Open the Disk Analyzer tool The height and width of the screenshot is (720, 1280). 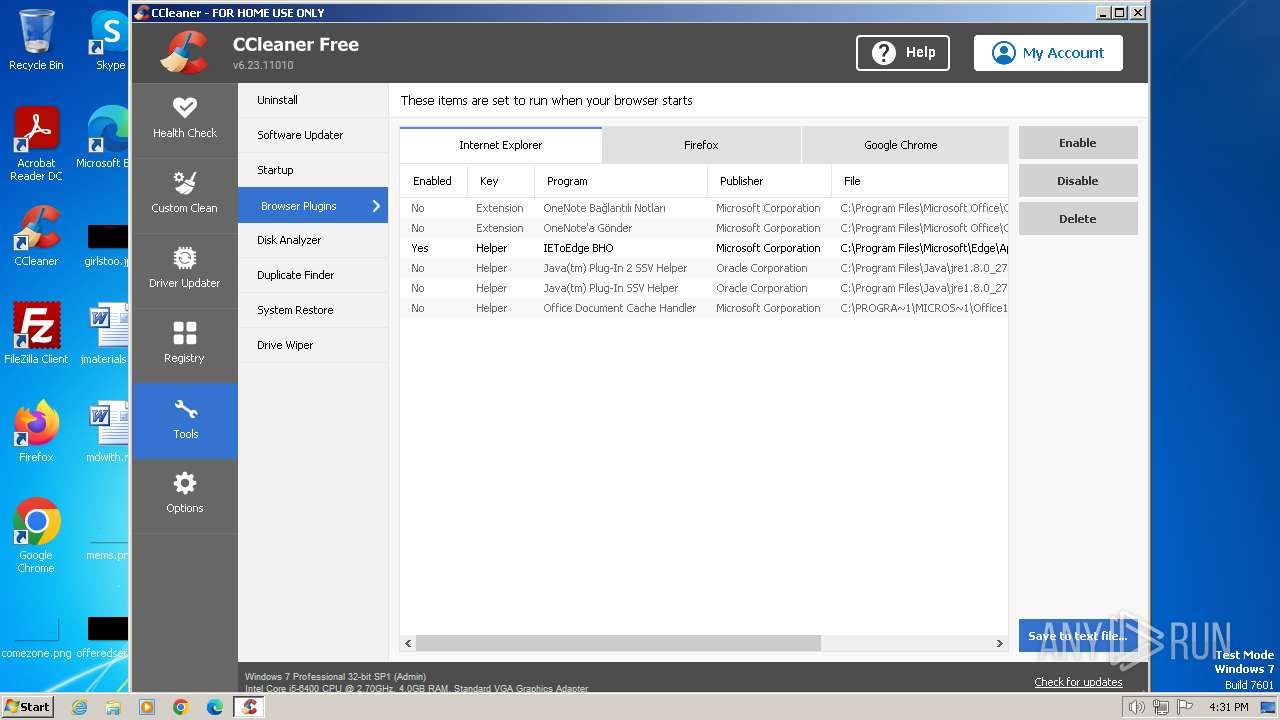313,240
